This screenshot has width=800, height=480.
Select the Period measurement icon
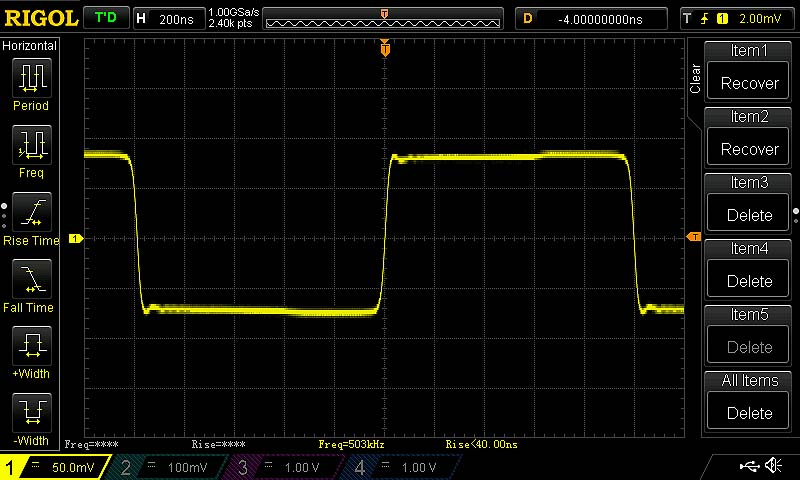(32, 78)
